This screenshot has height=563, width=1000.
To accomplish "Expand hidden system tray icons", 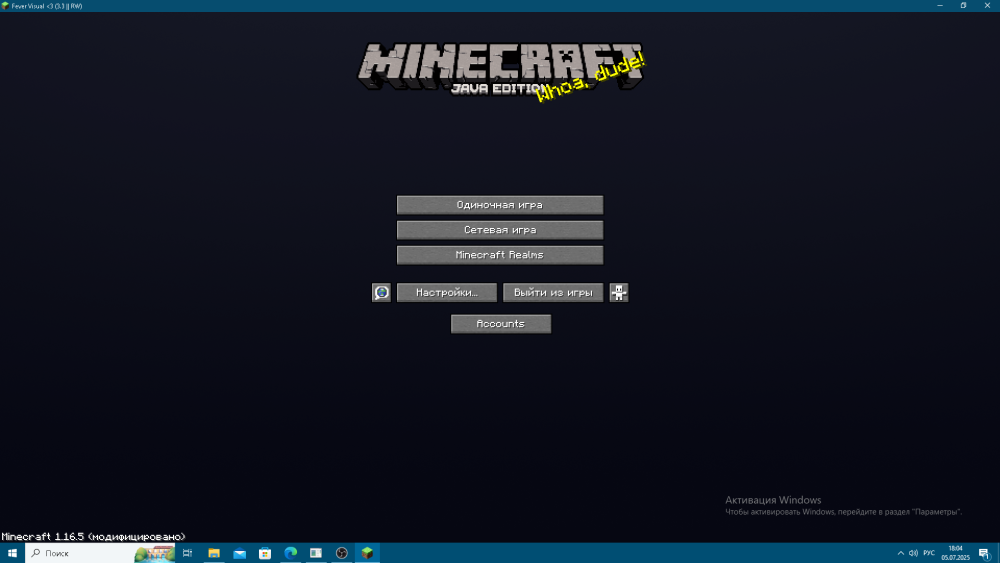I will pos(901,553).
